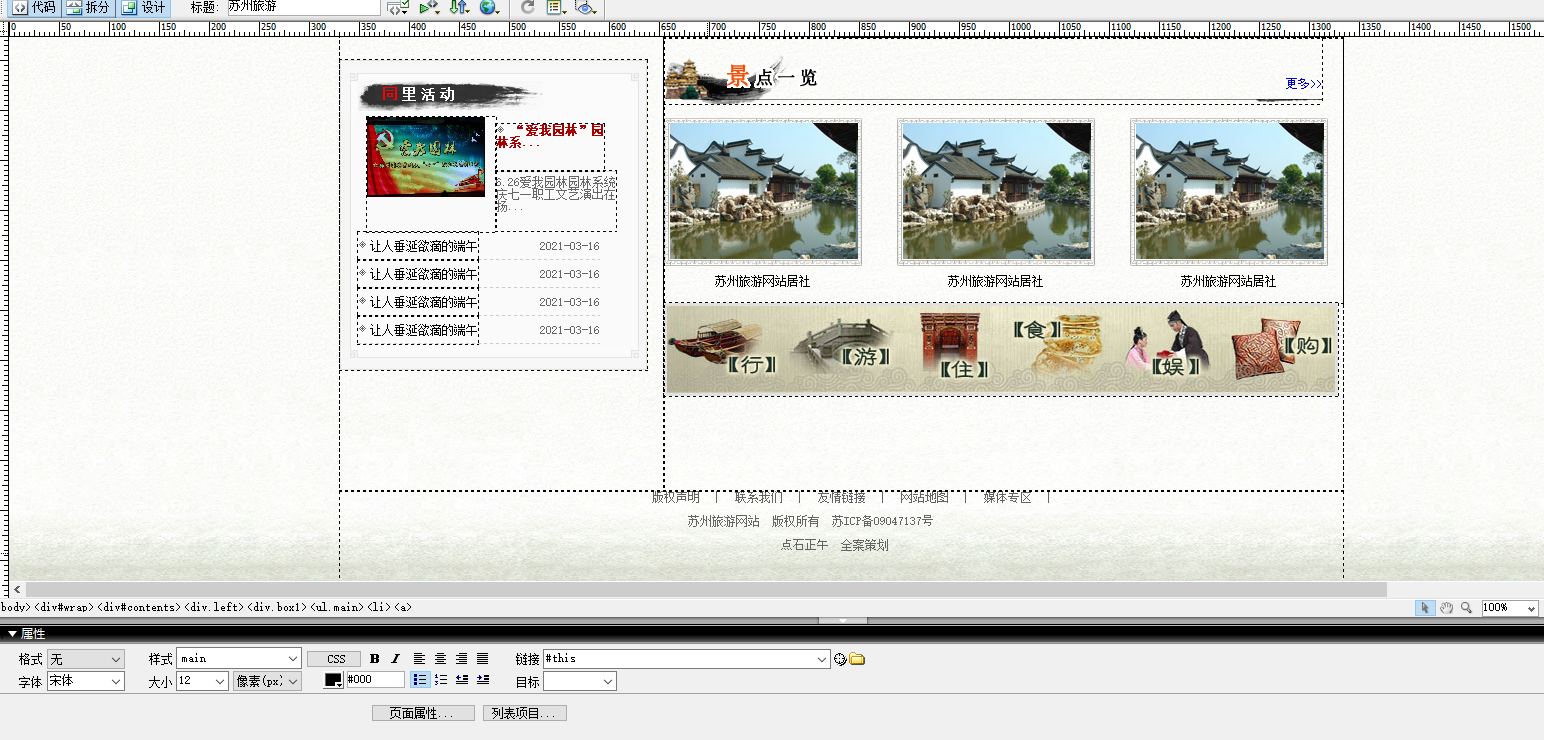Activate the Hand tool in status bar

pyautogui.click(x=1446, y=608)
